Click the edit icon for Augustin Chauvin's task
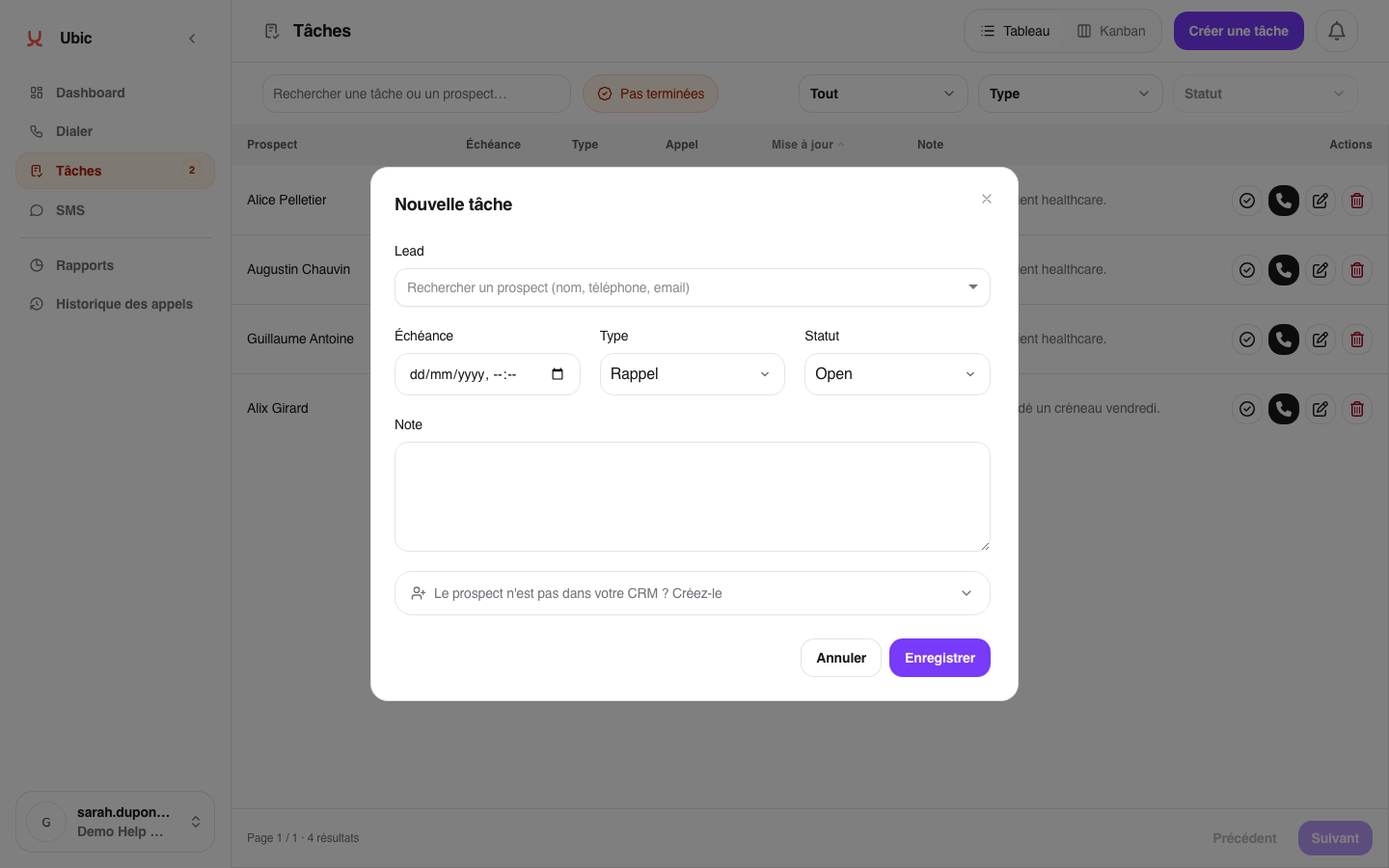This screenshot has height=868, width=1389. (x=1320, y=270)
